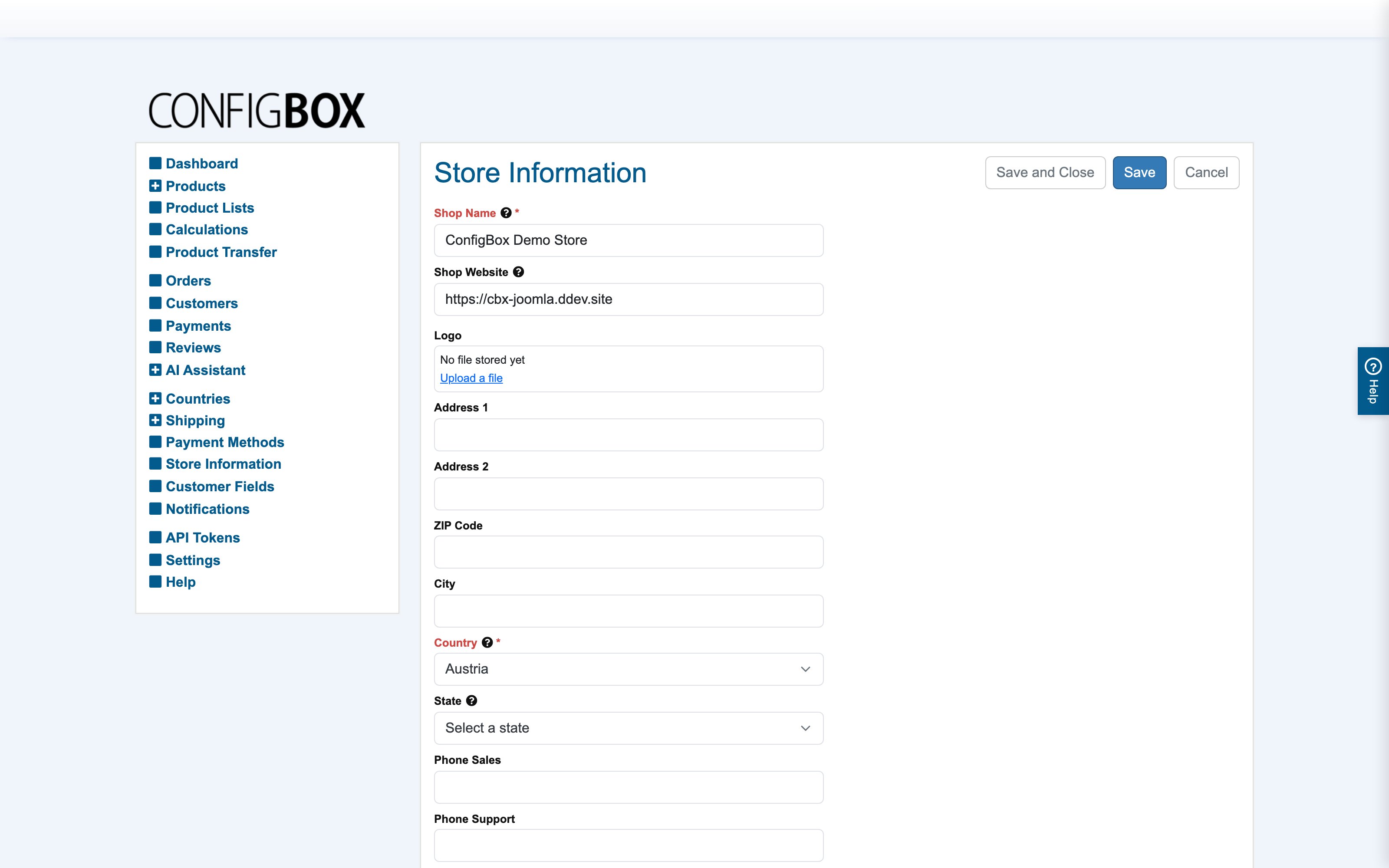The height and width of the screenshot is (868, 1389).
Task: Click into the City field
Action: 629,612
